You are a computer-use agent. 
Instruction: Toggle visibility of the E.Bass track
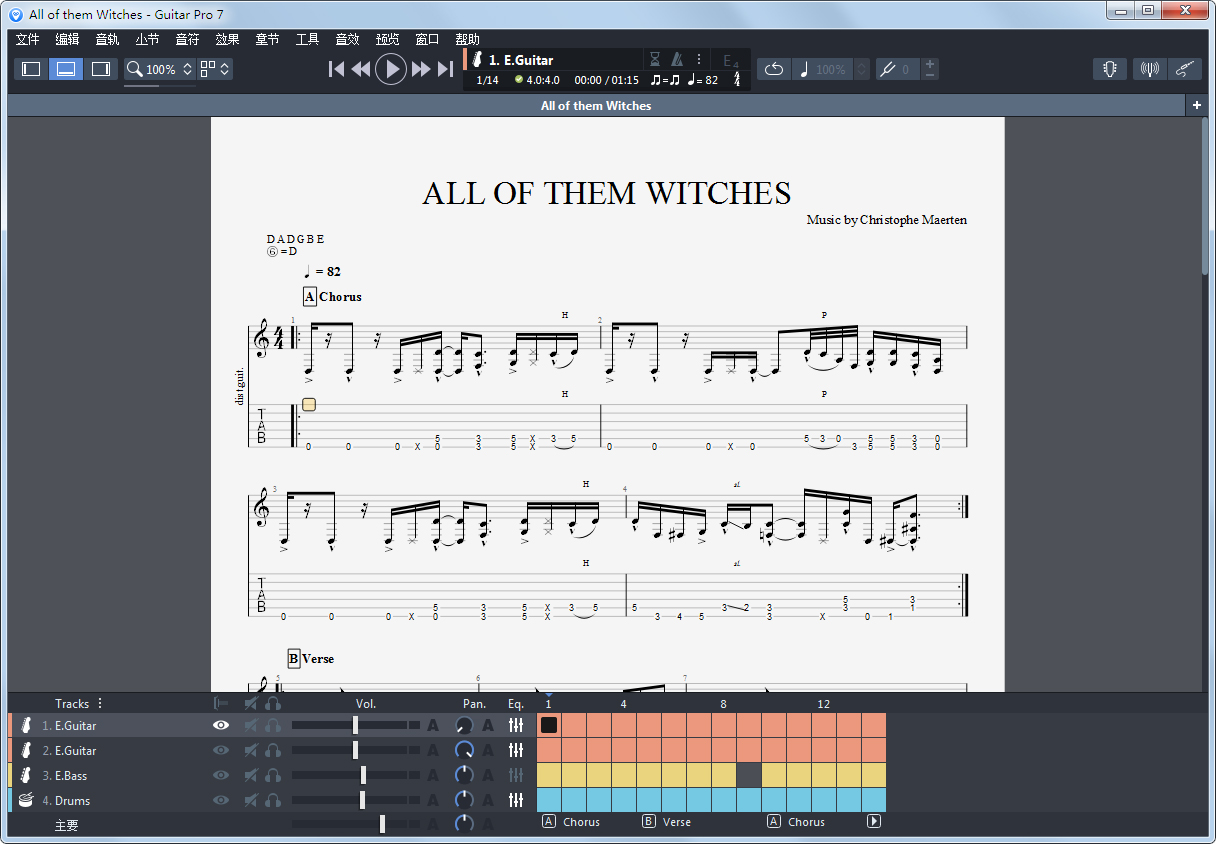[x=221, y=775]
